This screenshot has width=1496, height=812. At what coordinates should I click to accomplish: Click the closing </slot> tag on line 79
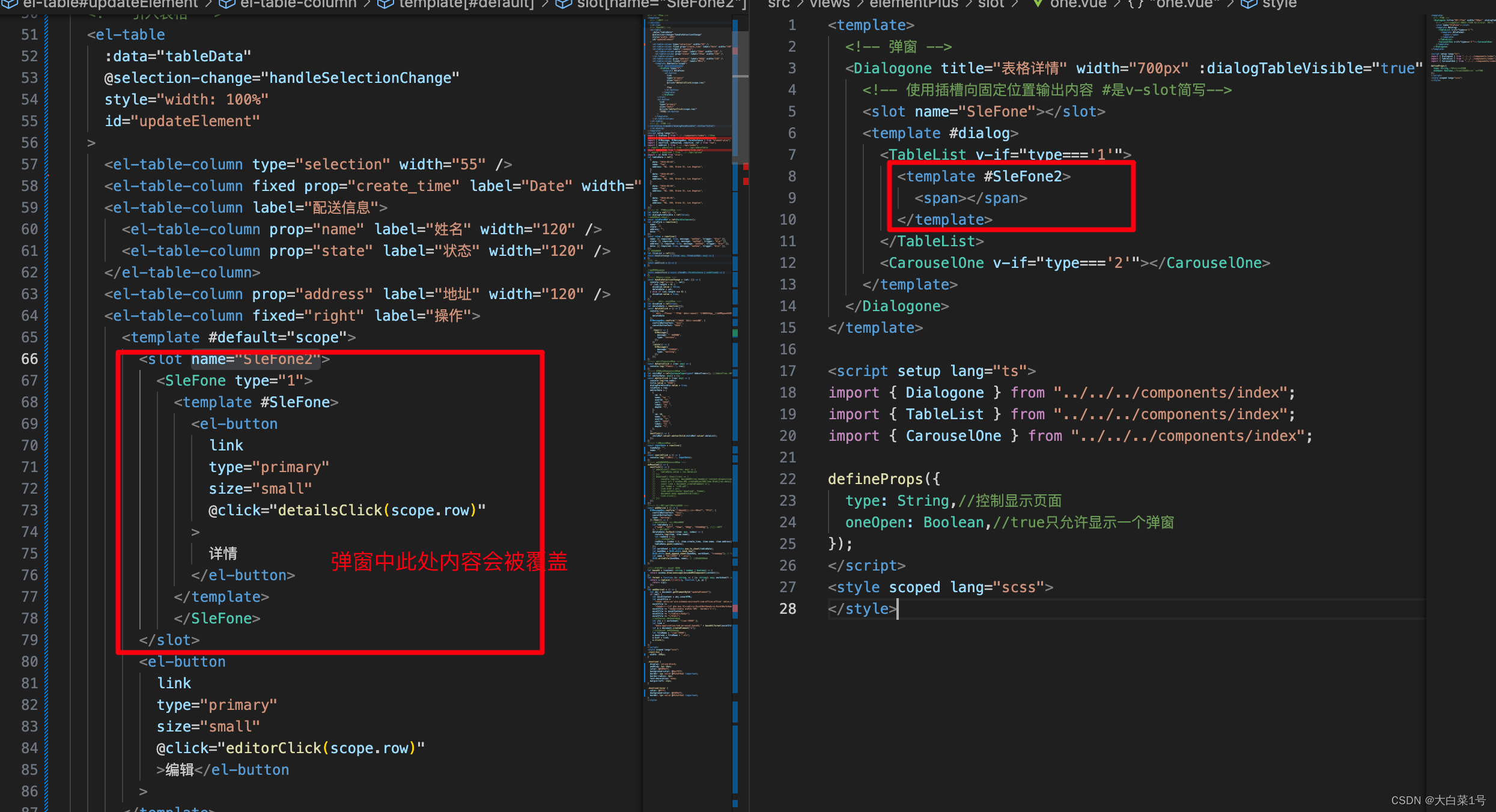(x=169, y=640)
